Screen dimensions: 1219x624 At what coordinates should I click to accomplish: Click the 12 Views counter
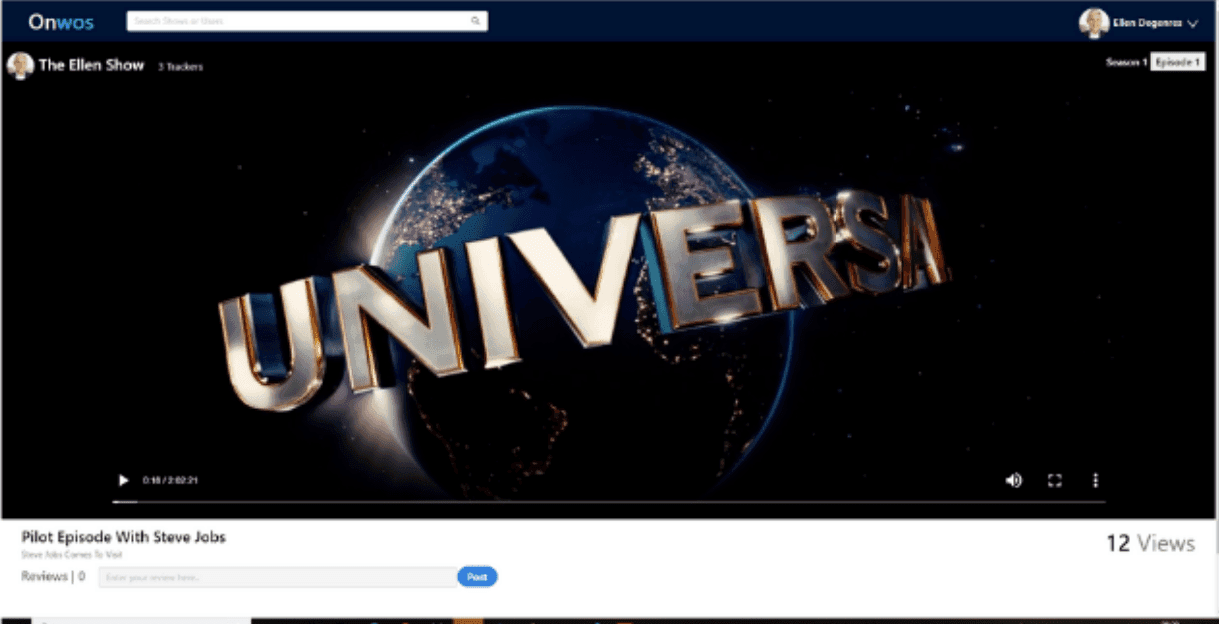tap(1150, 543)
